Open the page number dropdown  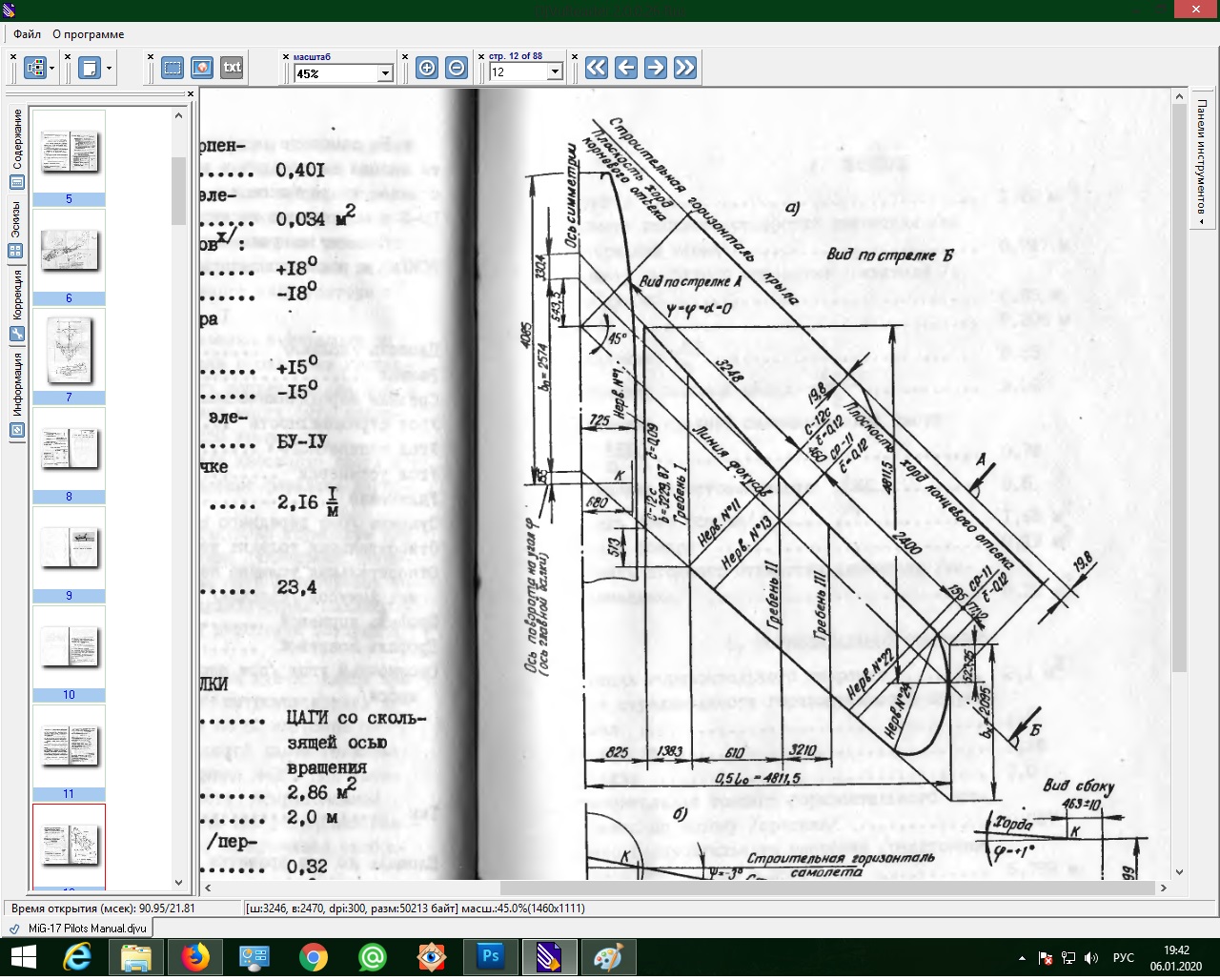tap(555, 72)
